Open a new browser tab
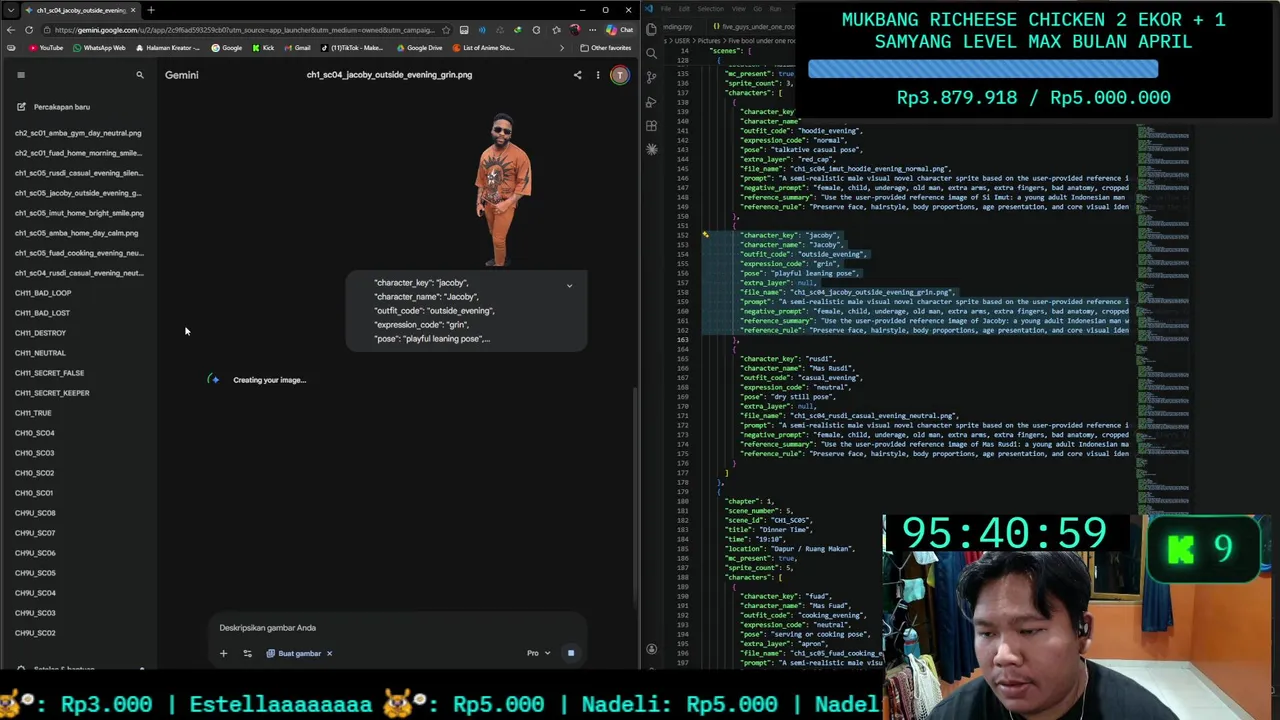1280x720 pixels. click(x=151, y=10)
